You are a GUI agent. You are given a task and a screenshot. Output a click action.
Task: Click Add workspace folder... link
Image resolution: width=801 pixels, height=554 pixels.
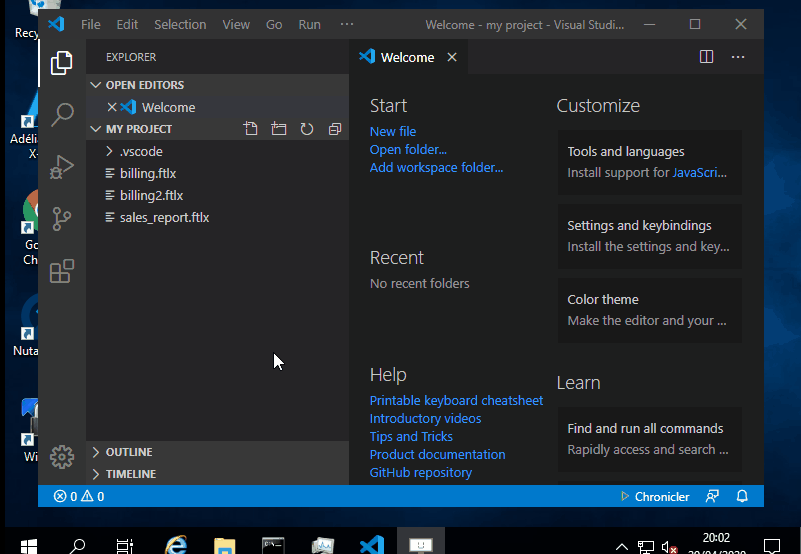tap(436, 167)
